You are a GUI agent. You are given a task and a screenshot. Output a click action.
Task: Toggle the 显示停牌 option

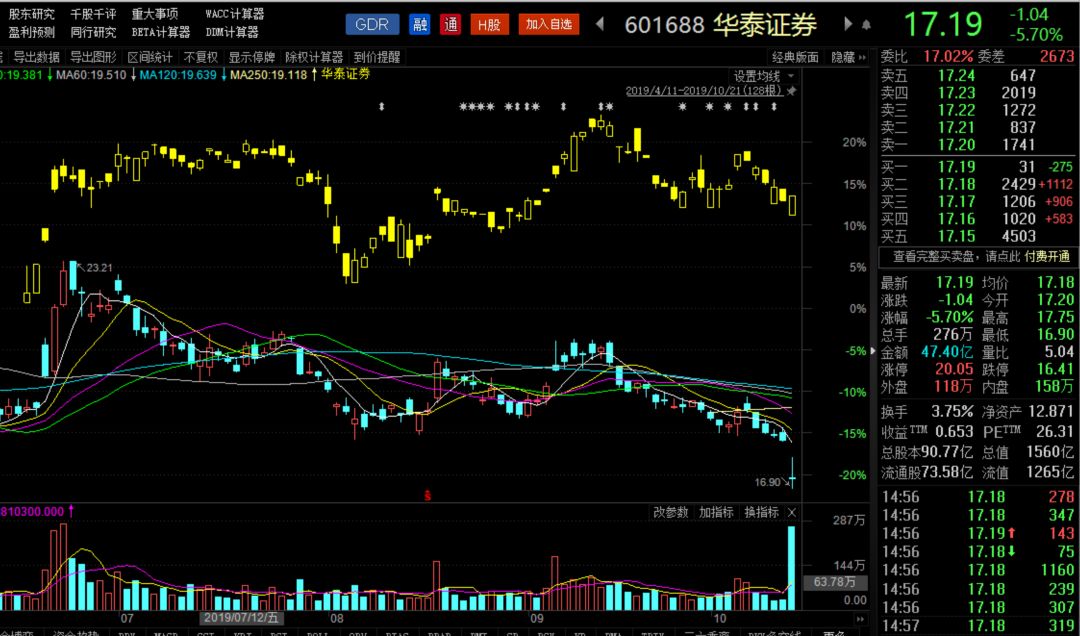[252, 57]
